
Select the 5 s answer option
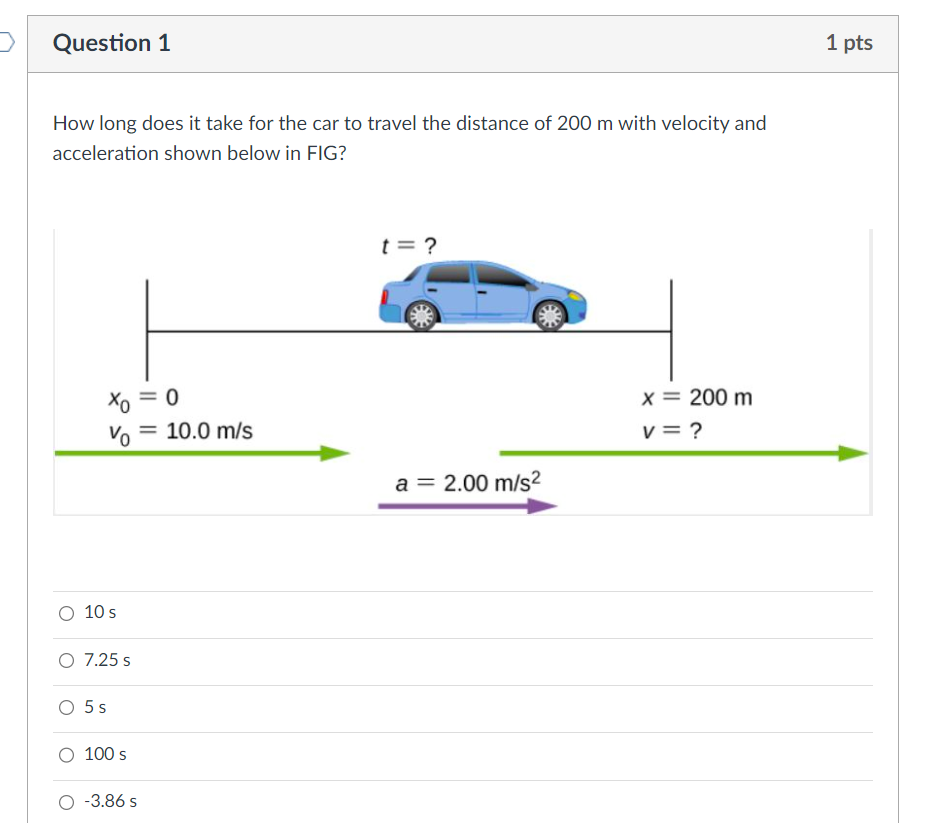(66, 707)
